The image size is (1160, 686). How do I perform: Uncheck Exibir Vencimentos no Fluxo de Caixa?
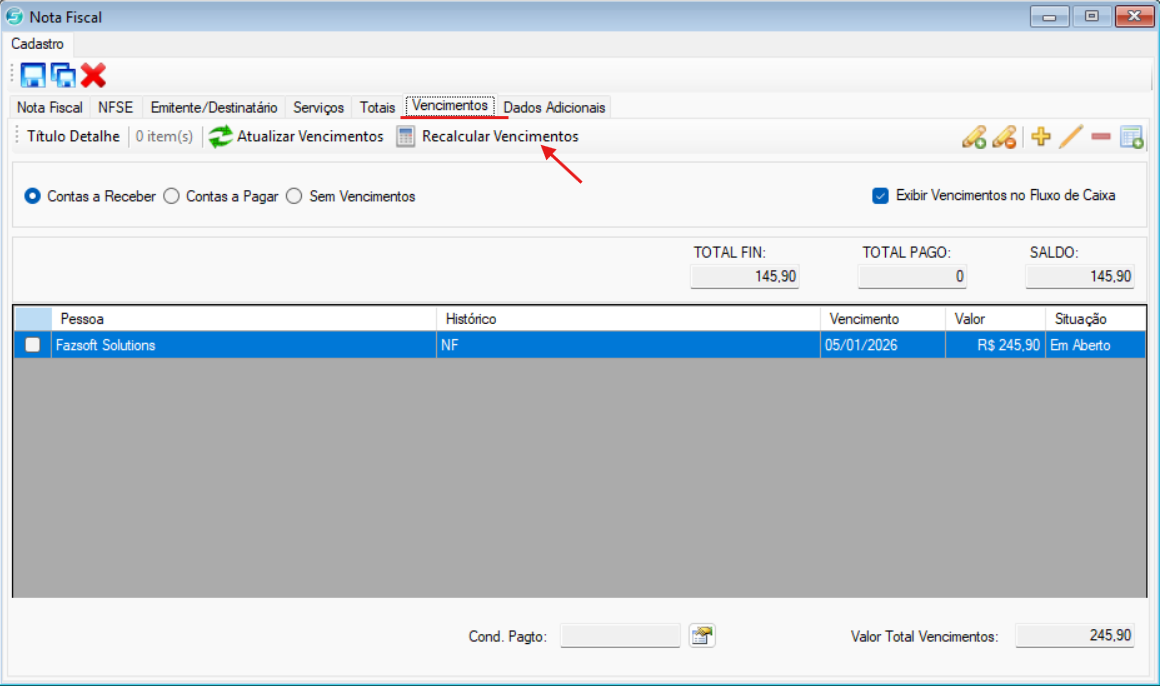[880, 196]
